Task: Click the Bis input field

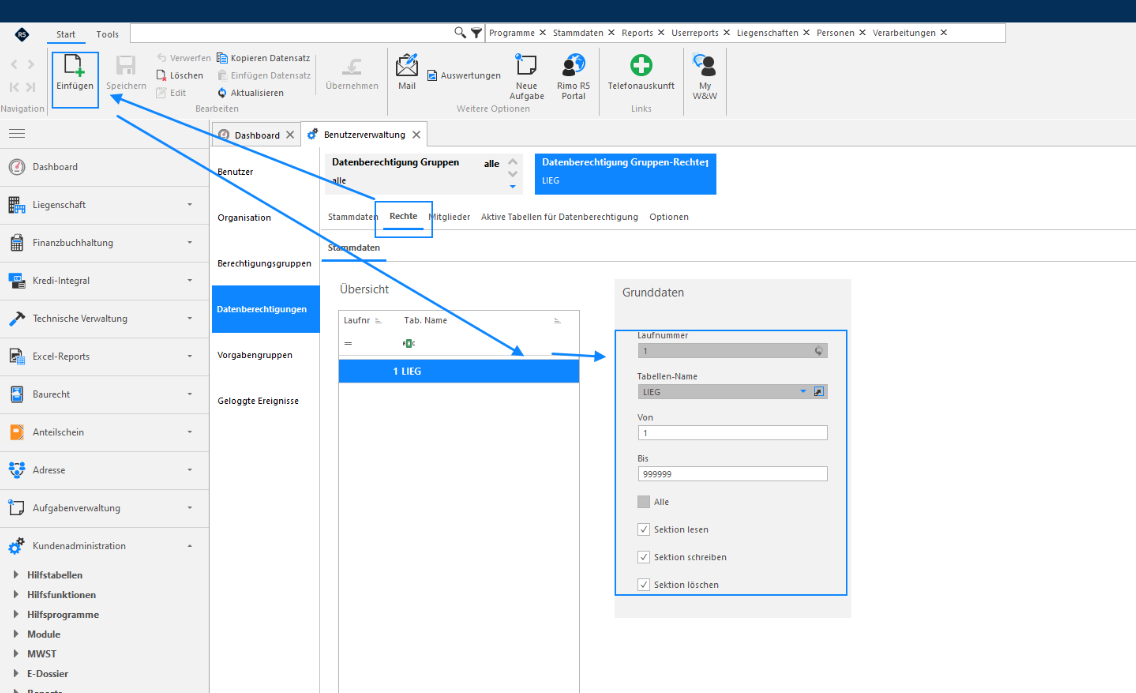Action: coord(732,474)
